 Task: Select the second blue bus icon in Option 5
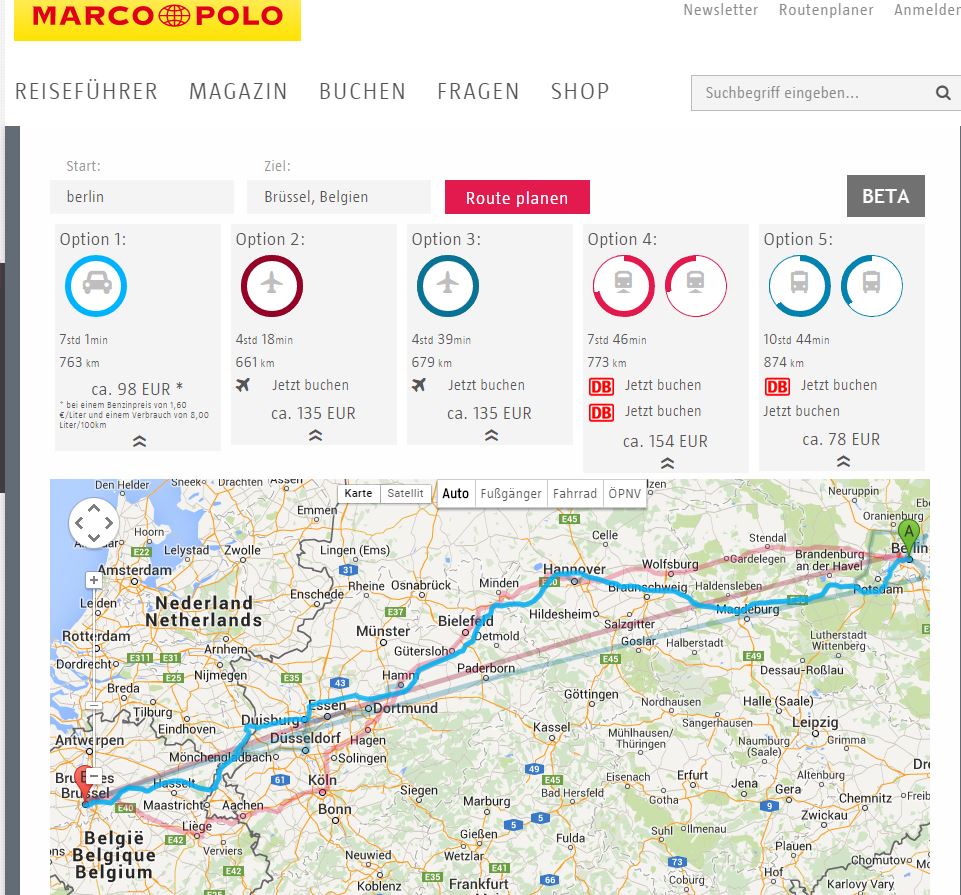pyautogui.click(x=872, y=286)
